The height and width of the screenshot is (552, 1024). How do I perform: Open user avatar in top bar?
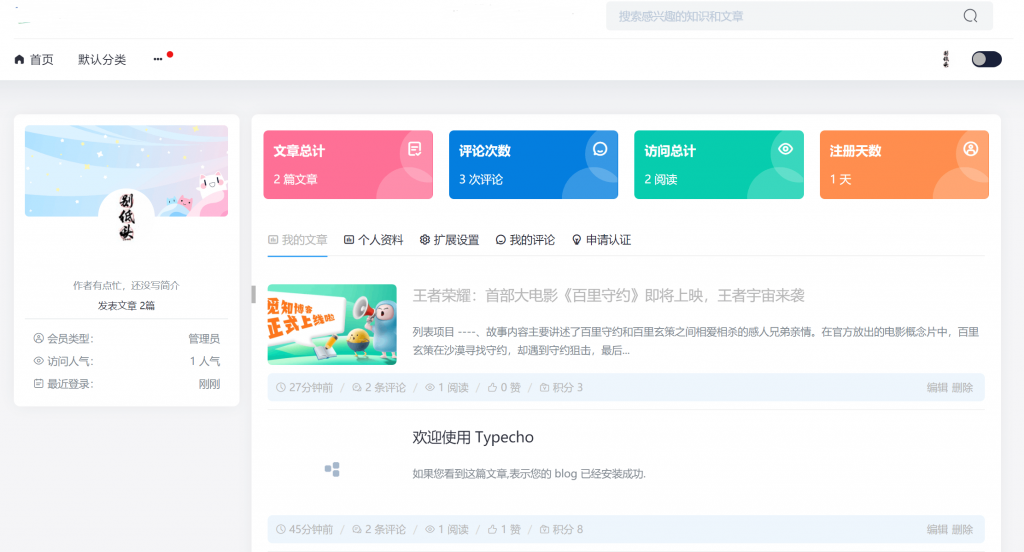pyautogui.click(x=946, y=59)
